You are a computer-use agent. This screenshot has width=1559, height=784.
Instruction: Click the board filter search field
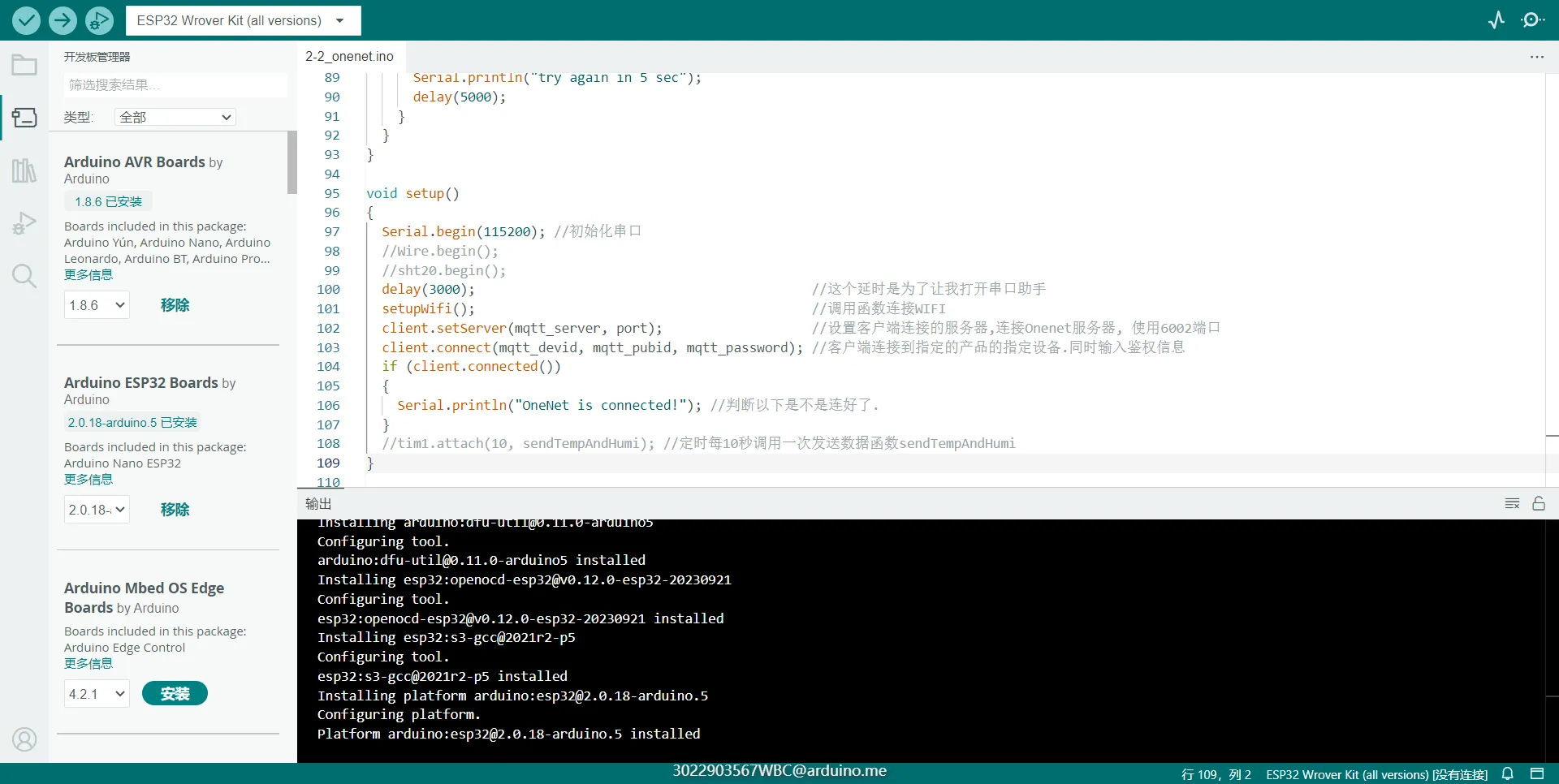pyautogui.click(x=174, y=84)
